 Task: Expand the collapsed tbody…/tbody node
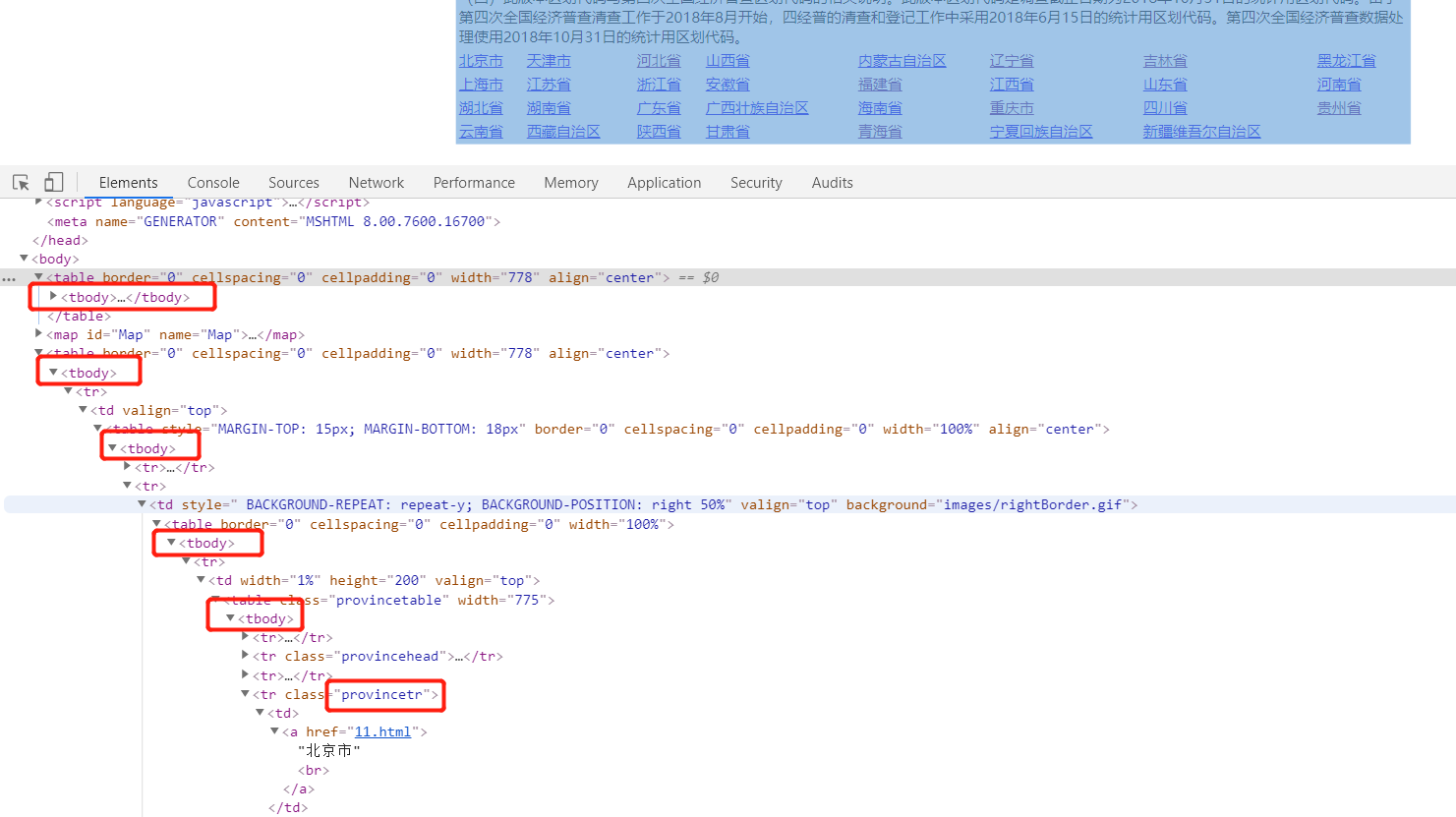coord(53,296)
